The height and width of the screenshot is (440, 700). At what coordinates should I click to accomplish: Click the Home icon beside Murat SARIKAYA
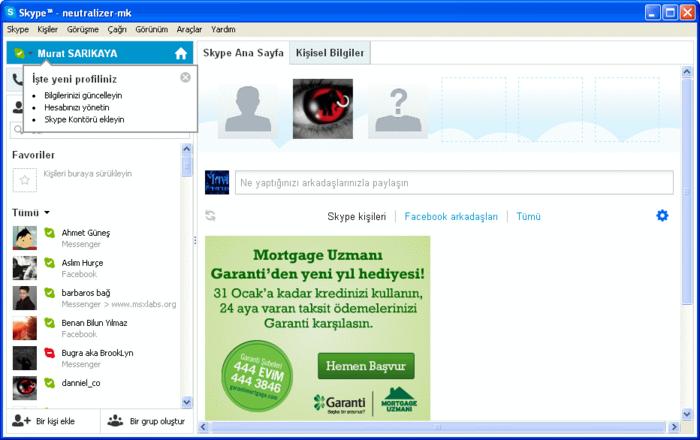pos(181,53)
